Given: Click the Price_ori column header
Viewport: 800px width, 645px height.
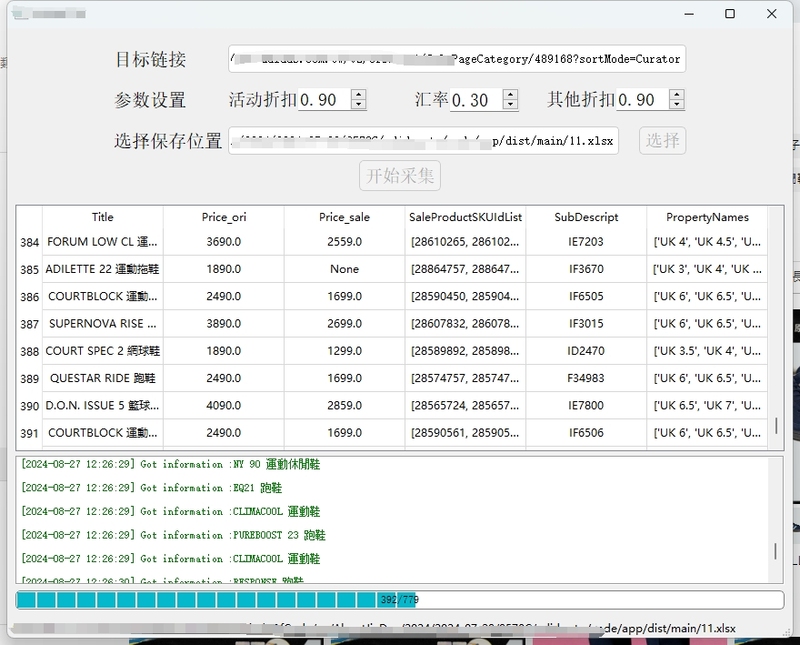Looking at the screenshot, I should [x=223, y=217].
